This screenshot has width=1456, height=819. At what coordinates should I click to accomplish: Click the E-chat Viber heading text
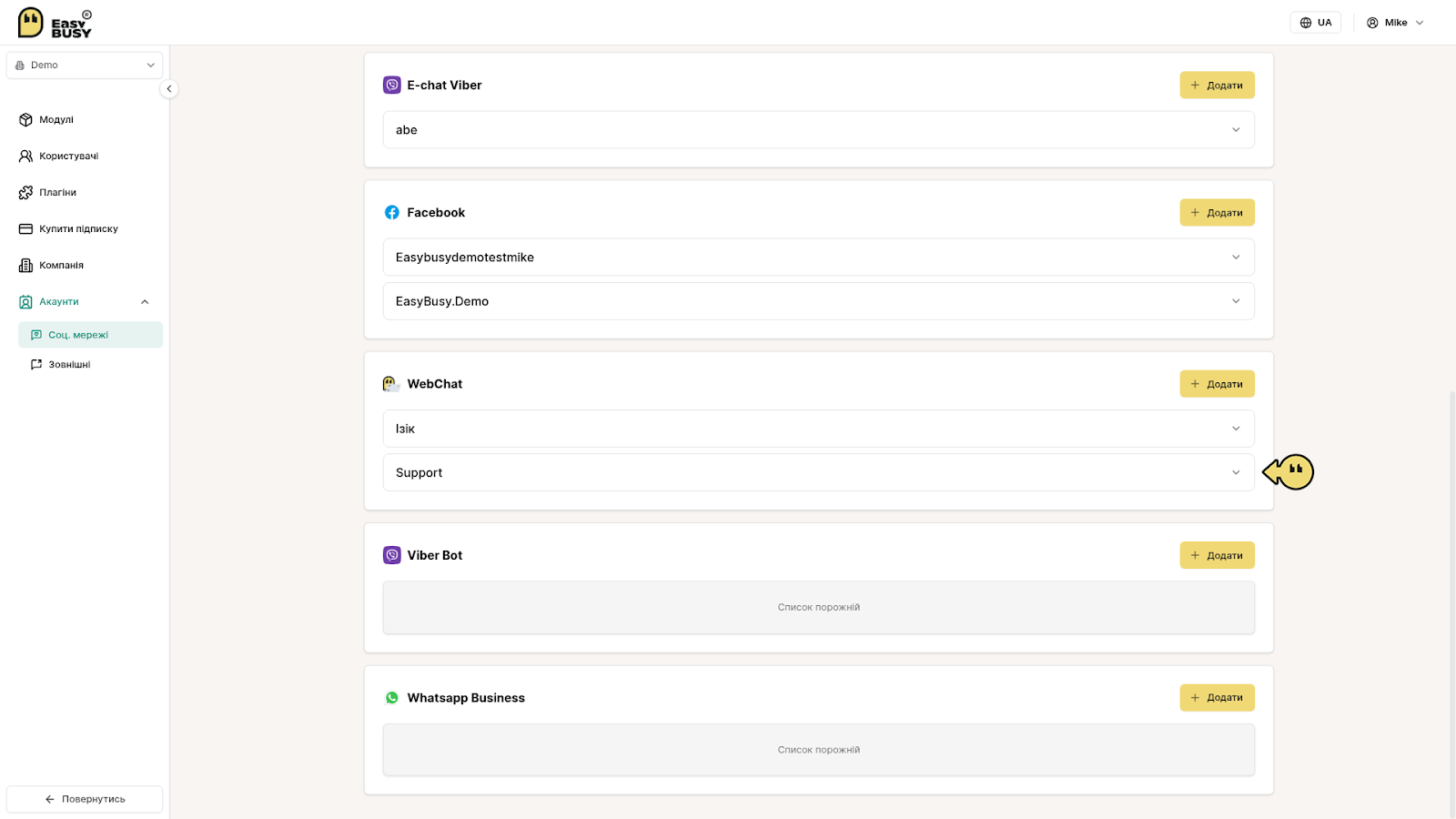tap(444, 86)
